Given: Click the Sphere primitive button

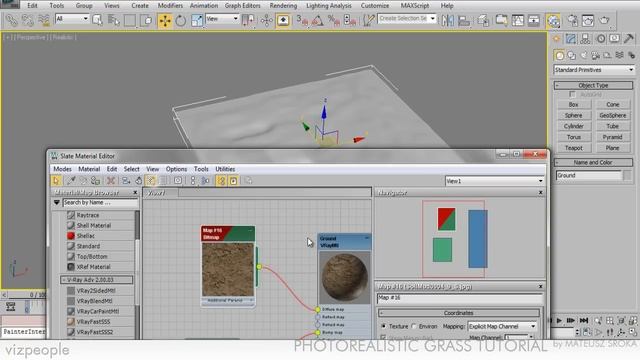Looking at the screenshot, I should [573, 116].
